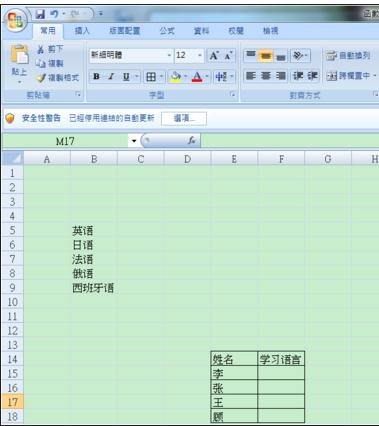Open the 版面配置 ribbon tab
This screenshot has height=426, width=379.
coord(125,31)
